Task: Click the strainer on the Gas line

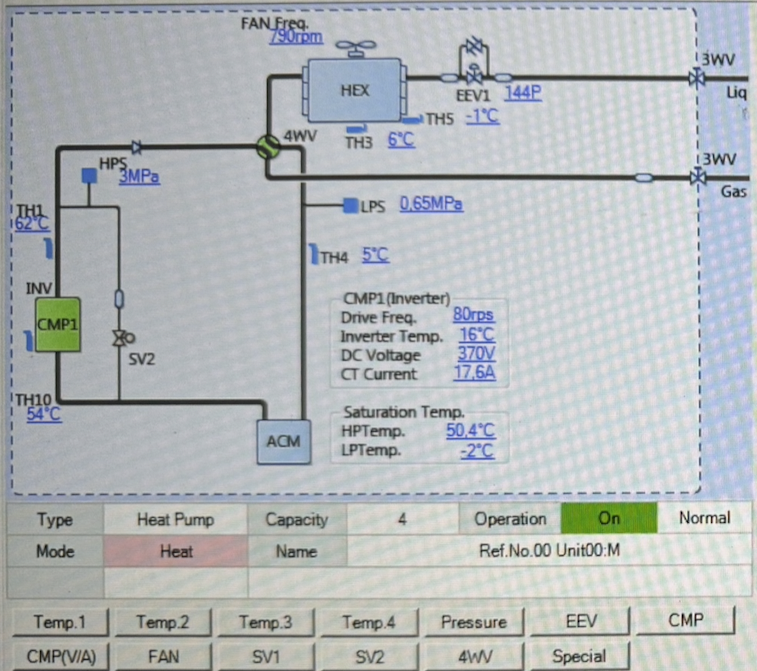Action: [x=644, y=178]
